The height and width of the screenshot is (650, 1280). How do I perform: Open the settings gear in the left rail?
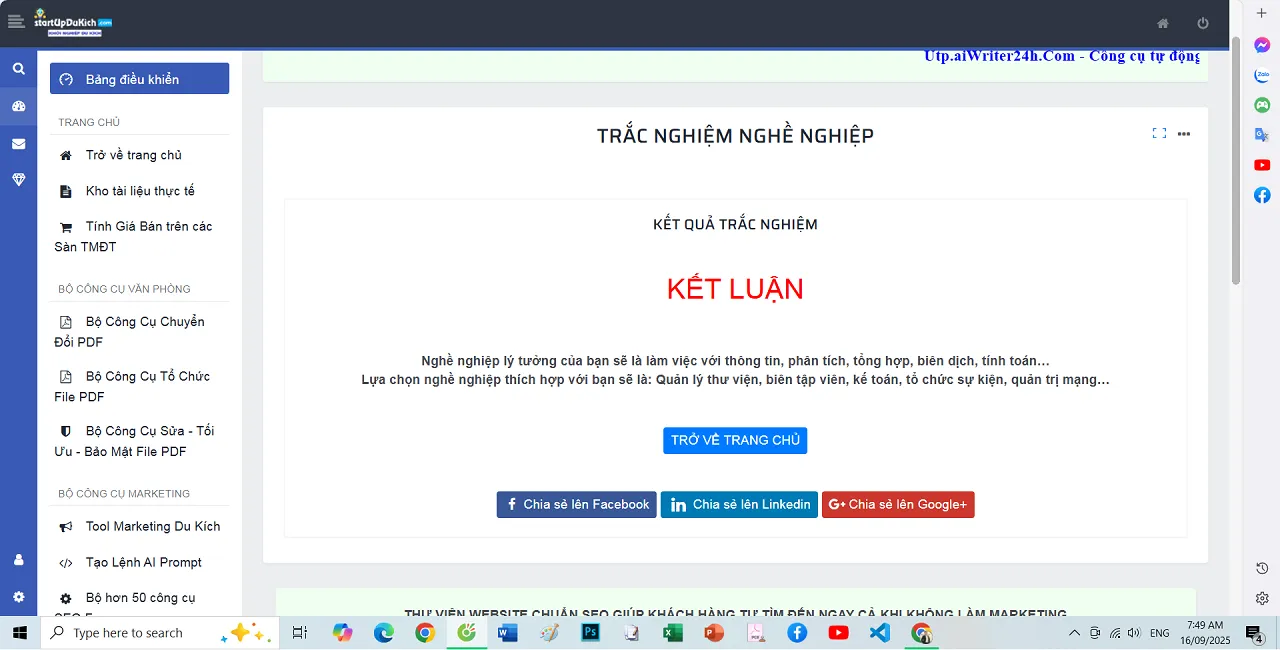[18, 597]
